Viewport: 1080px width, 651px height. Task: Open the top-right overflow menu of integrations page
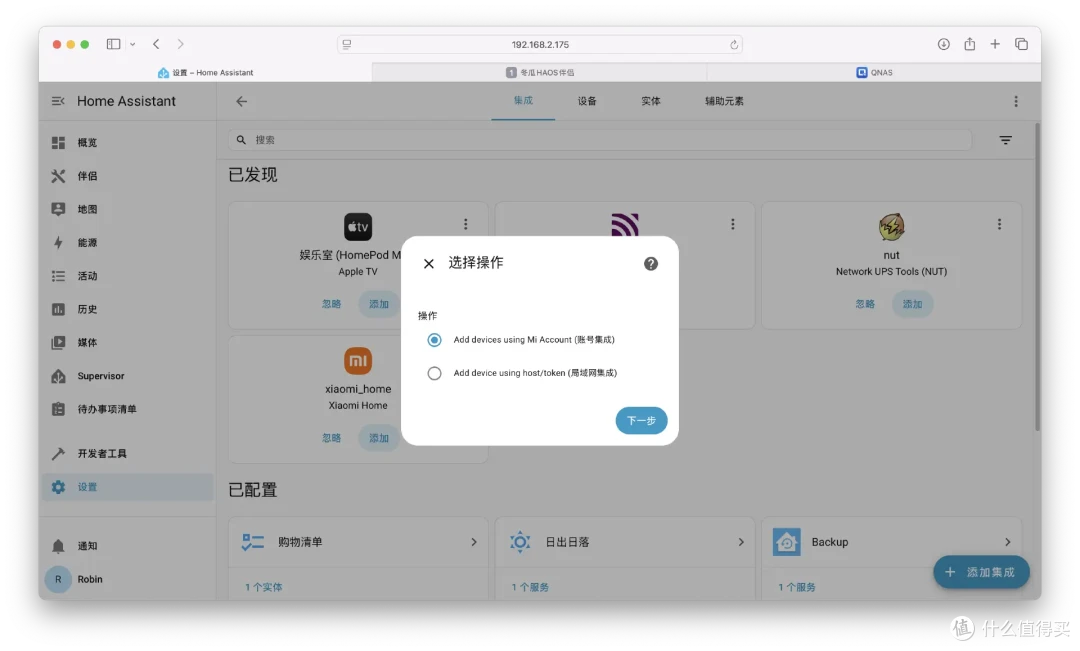[x=1016, y=101]
